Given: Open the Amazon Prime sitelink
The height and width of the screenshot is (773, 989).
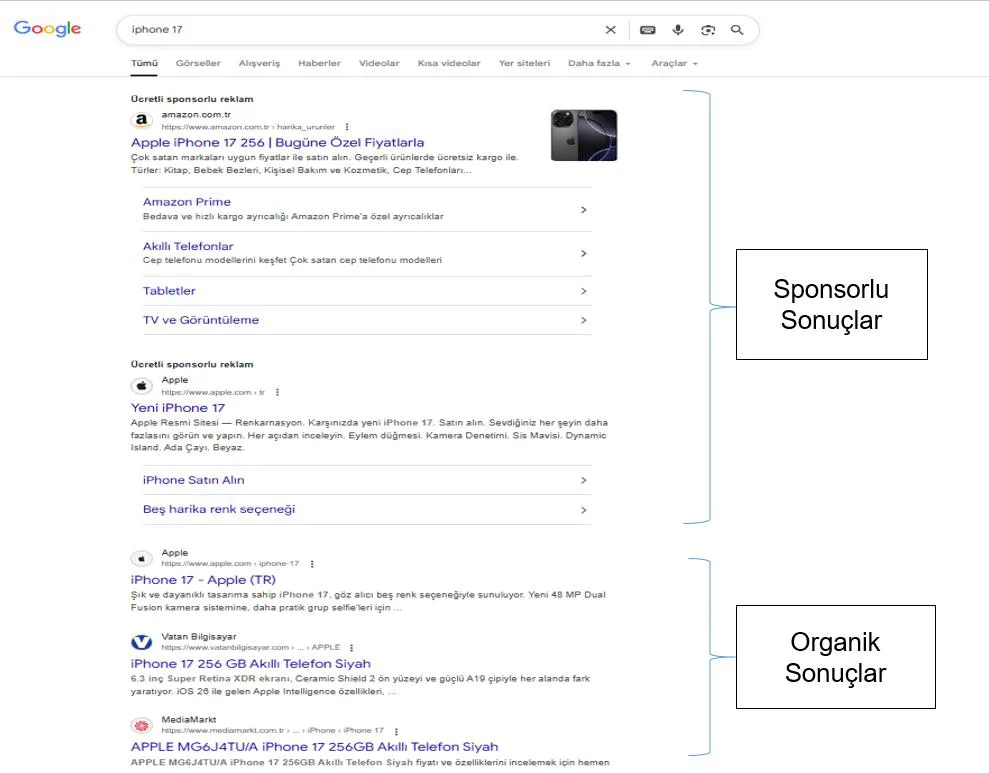Looking at the screenshot, I should pyautogui.click(x=187, y=202).
